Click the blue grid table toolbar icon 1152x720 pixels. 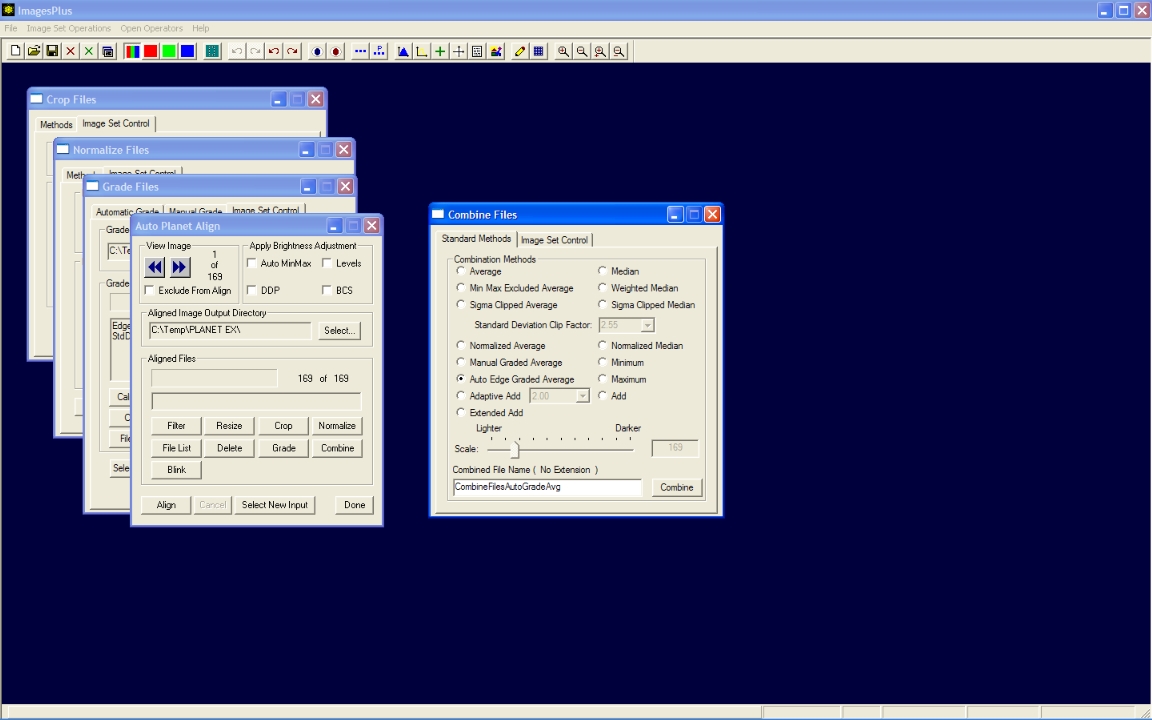coord(539,51)
